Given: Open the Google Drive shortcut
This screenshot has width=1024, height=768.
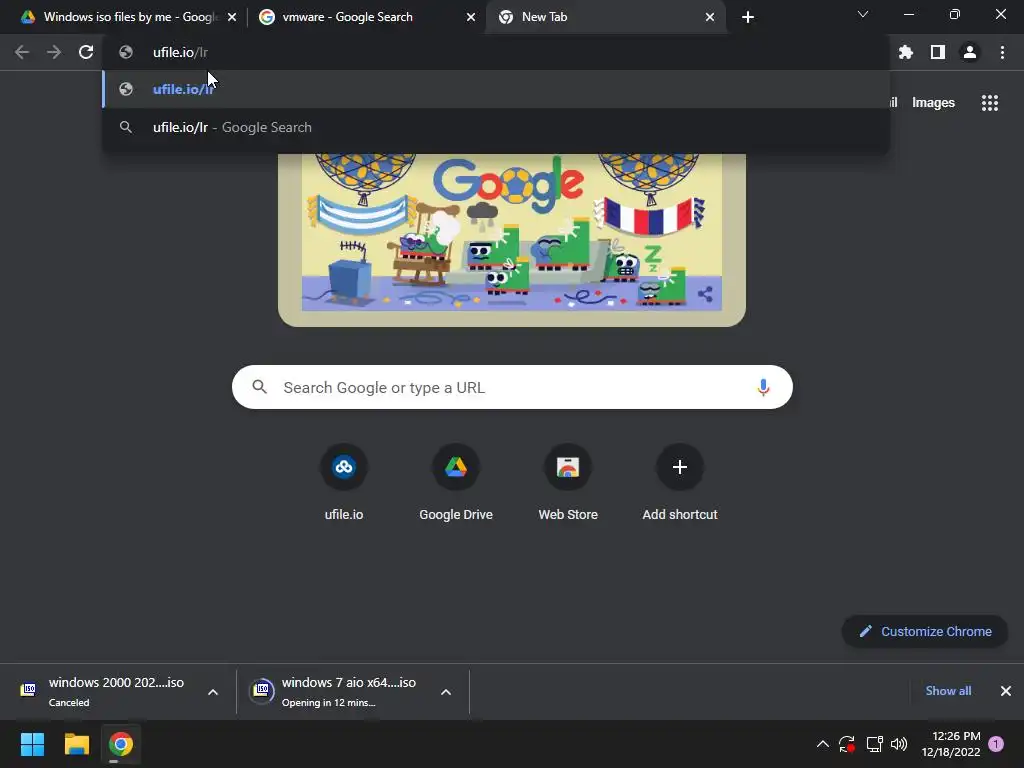Looking at the screenshot, I should point(456,483).
